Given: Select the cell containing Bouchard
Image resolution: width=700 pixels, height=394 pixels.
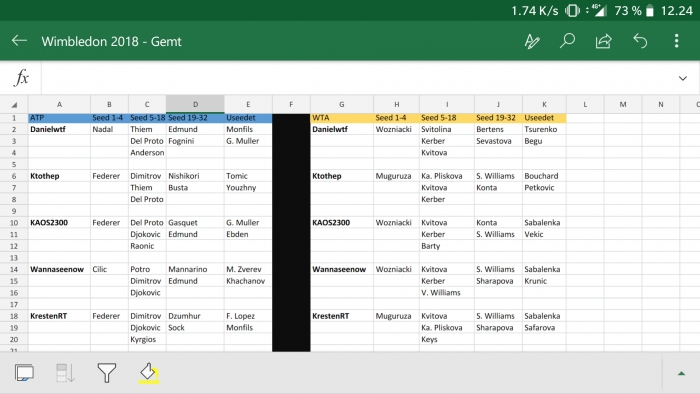Looking at the screenshot, I should pyautogui.click(x=544, y=176).
